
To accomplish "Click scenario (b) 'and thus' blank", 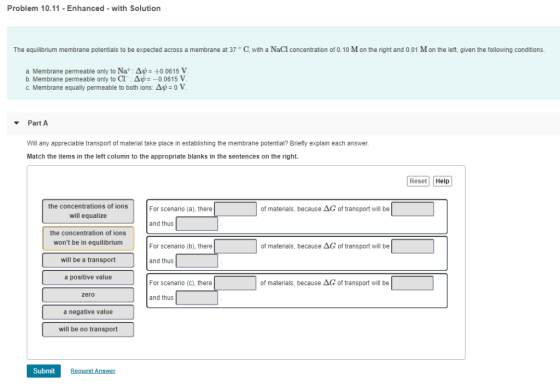I will (197, 261).
